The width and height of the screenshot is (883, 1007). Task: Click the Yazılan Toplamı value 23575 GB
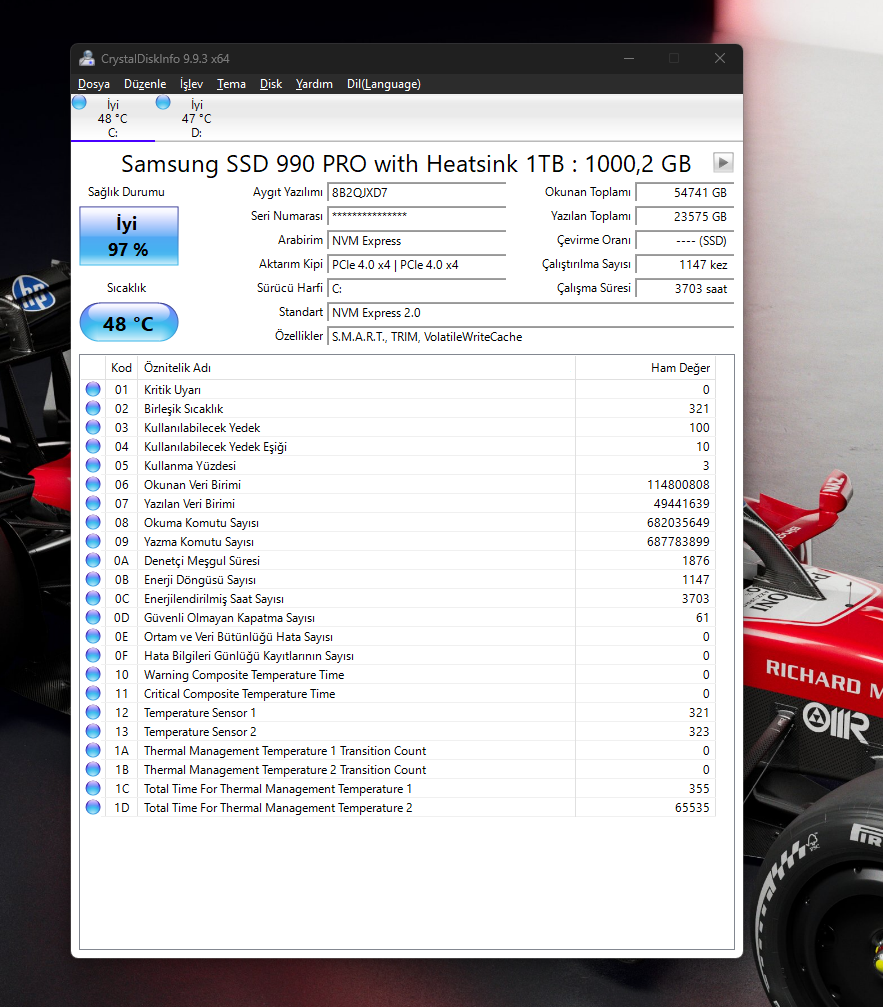click(x=685, y=216)
